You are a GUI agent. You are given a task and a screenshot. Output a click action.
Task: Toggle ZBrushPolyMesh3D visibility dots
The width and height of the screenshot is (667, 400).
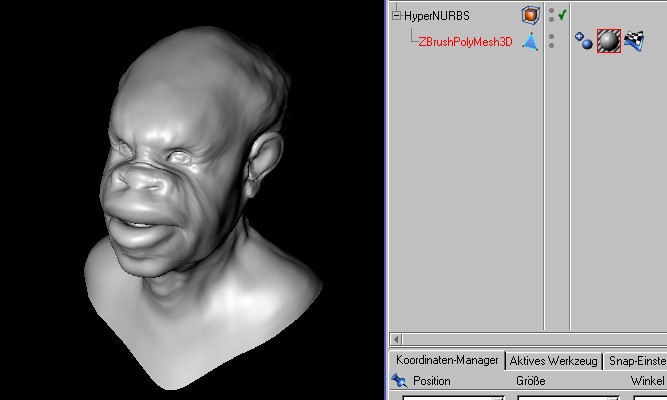(x=550, y=41)
